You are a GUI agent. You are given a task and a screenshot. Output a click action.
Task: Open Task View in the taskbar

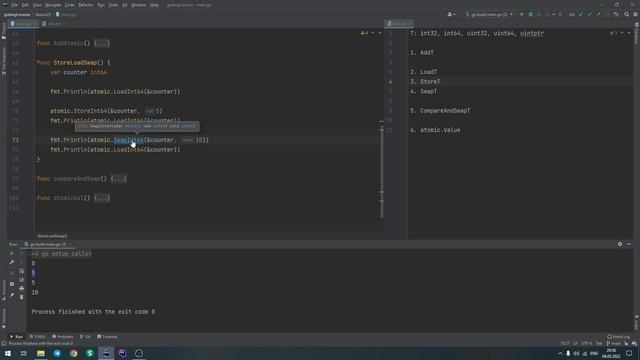tap(24, 353)
